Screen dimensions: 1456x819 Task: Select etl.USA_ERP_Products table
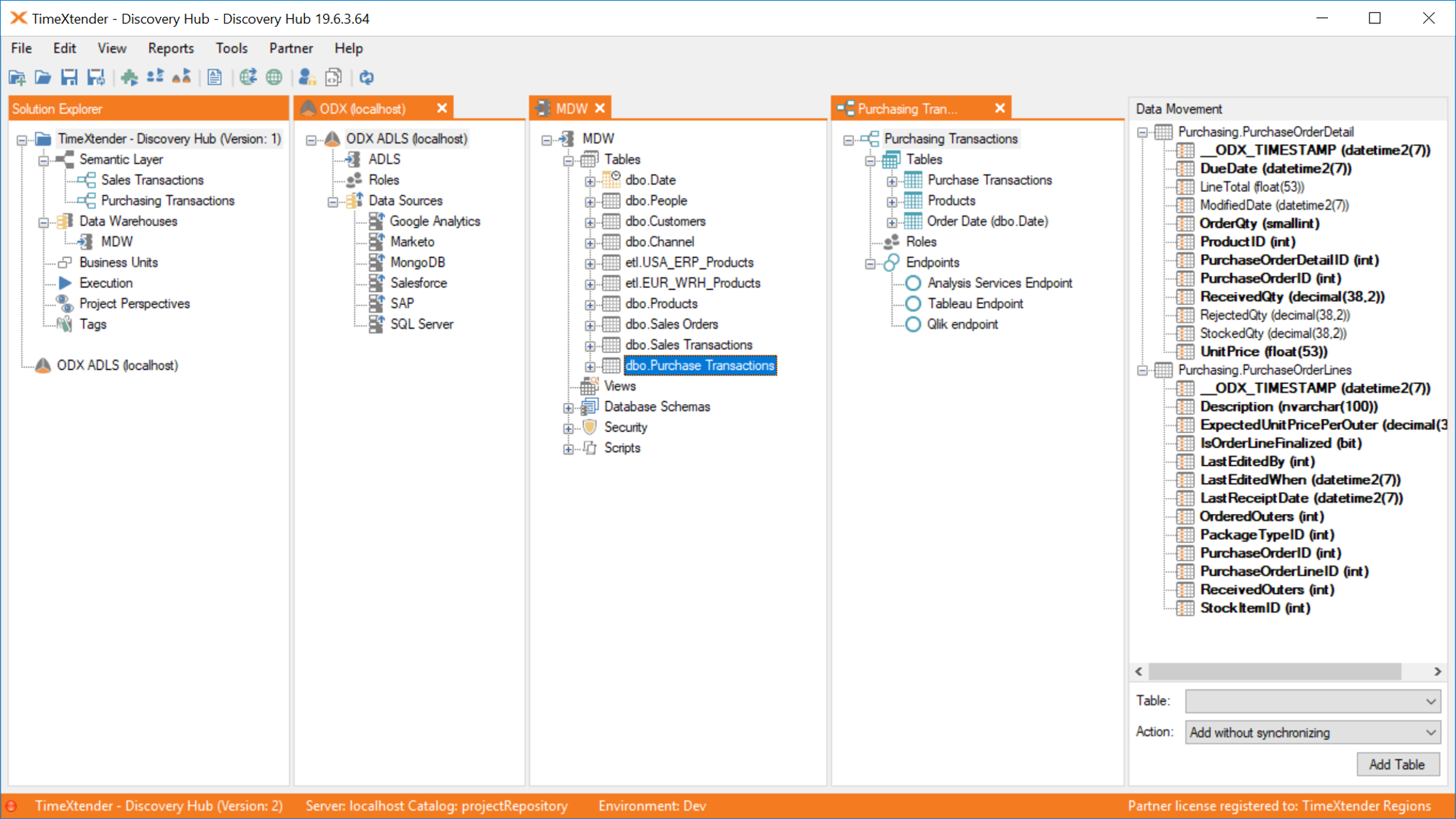pos(689,262)
